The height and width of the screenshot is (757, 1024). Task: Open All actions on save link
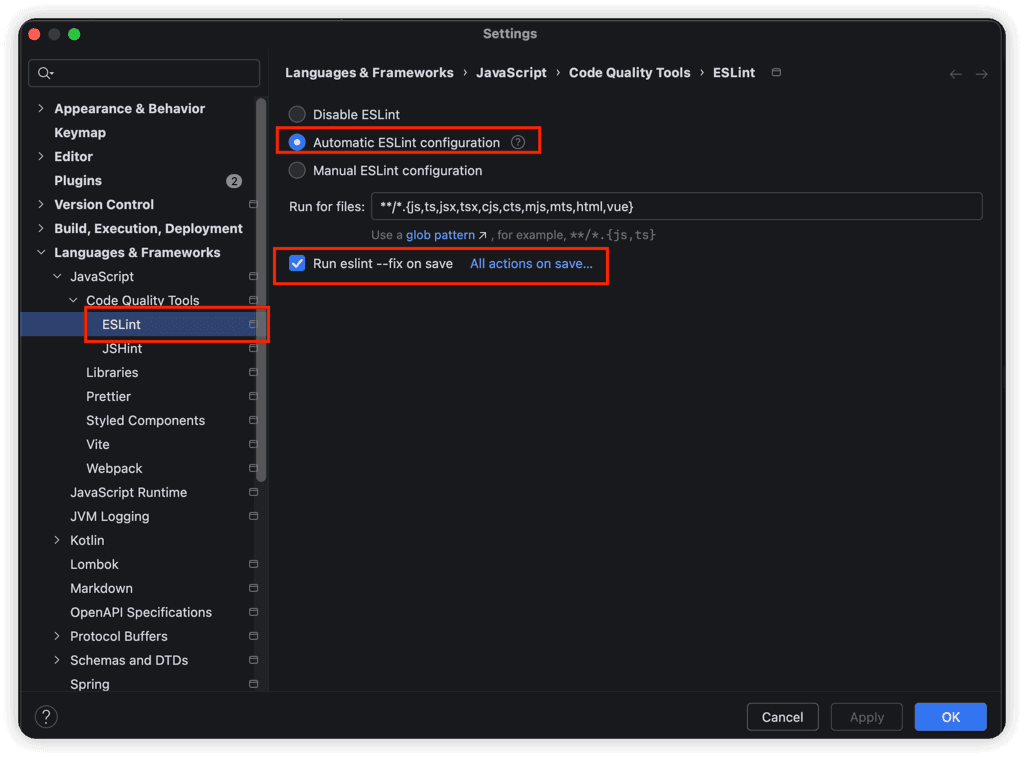click(x=532, y=263)
